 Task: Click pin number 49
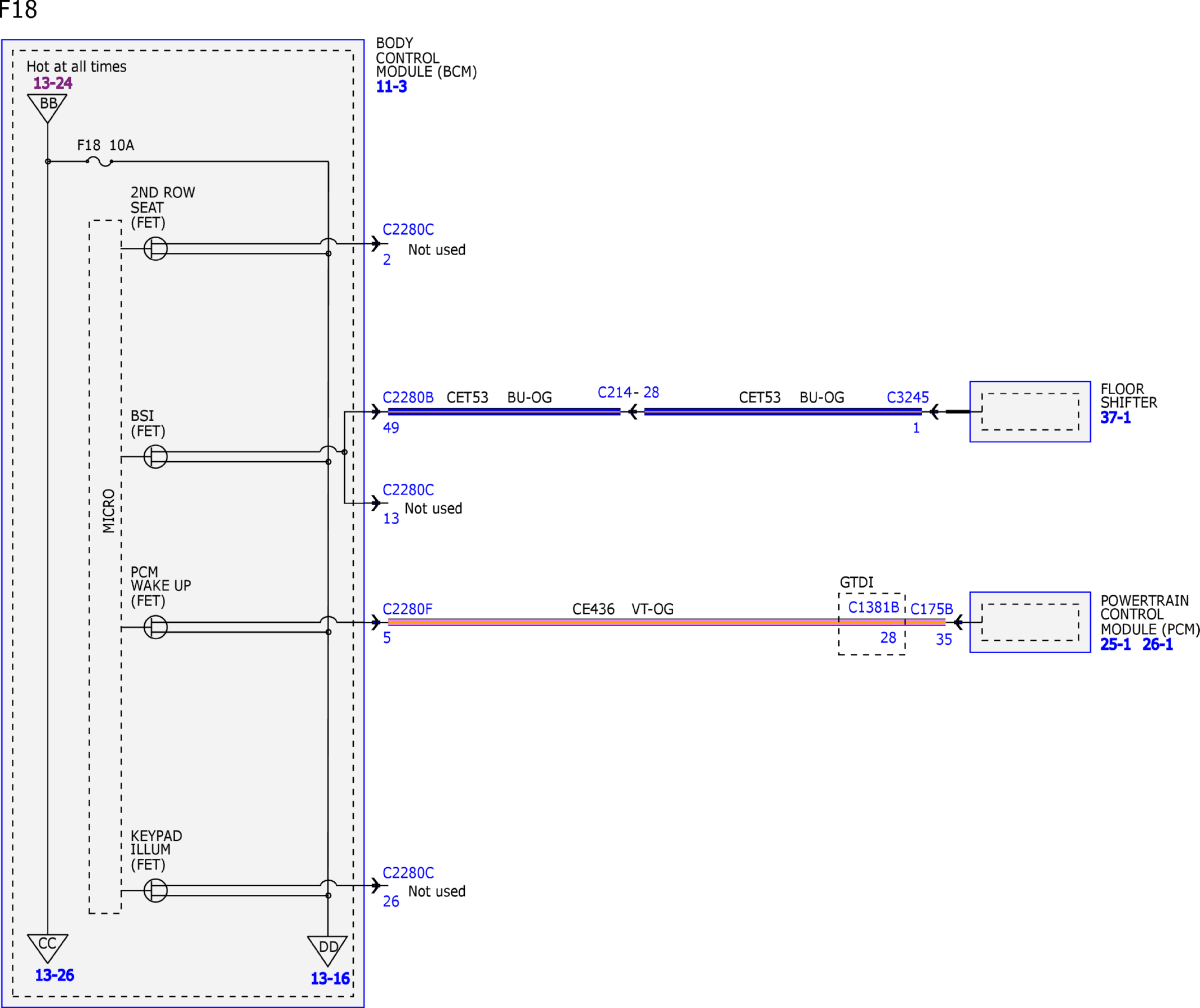click(x=391, y=428)
